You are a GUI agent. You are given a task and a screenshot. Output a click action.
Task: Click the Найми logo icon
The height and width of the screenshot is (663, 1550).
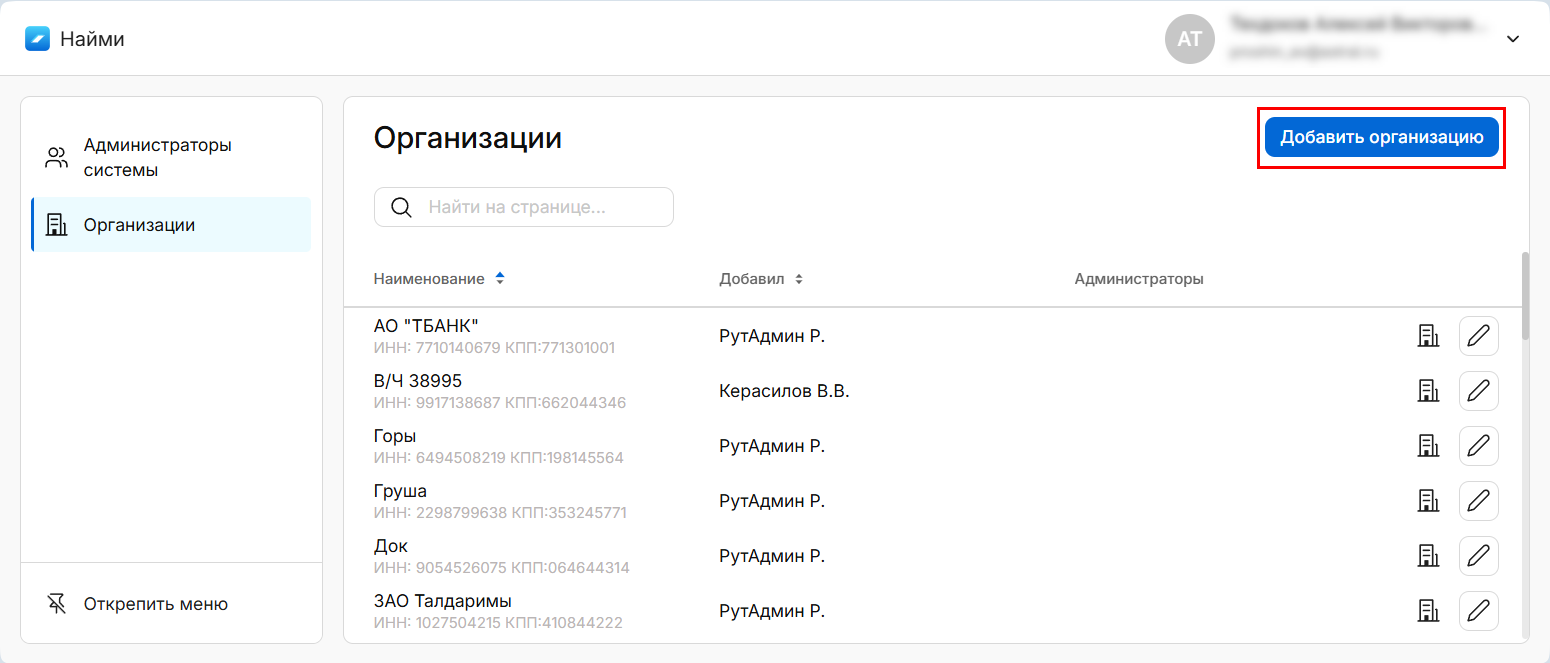pos(37,39)
